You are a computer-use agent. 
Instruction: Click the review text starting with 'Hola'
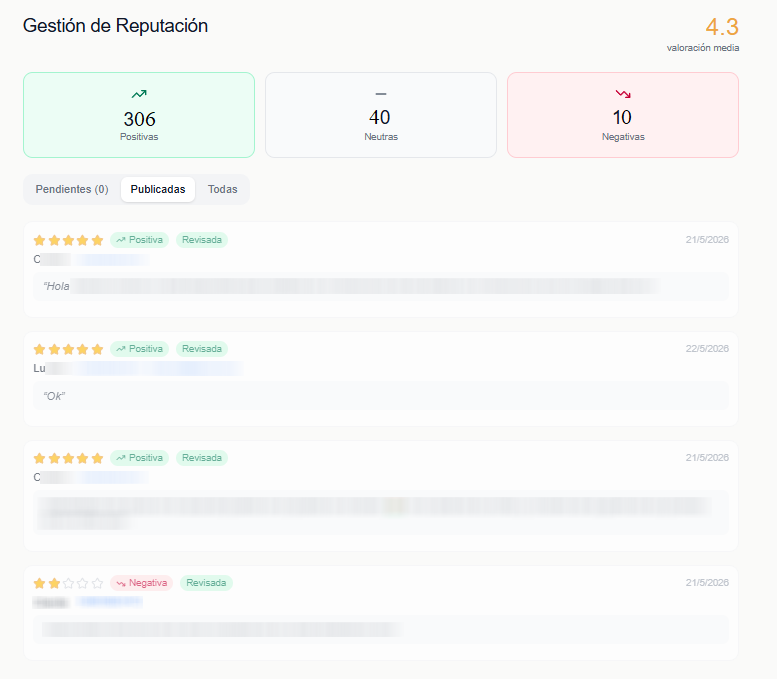(381, 286)
